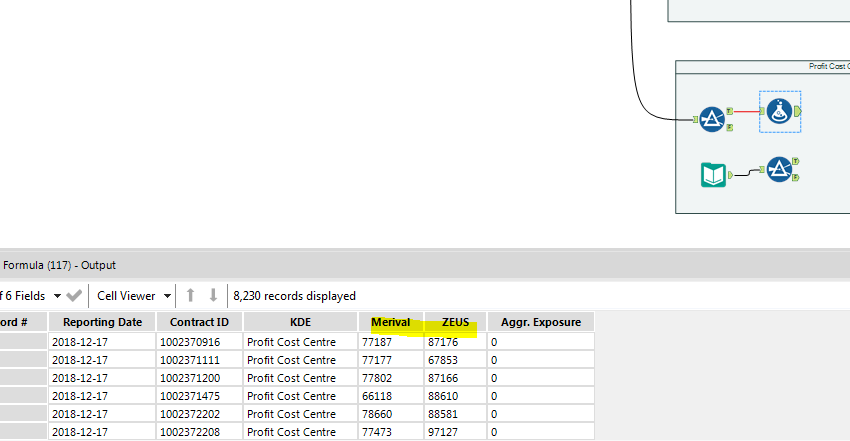Viewport: 850px width, 441px height.
Task: Select ZEUS value 88581
Action: coord(455,414)
